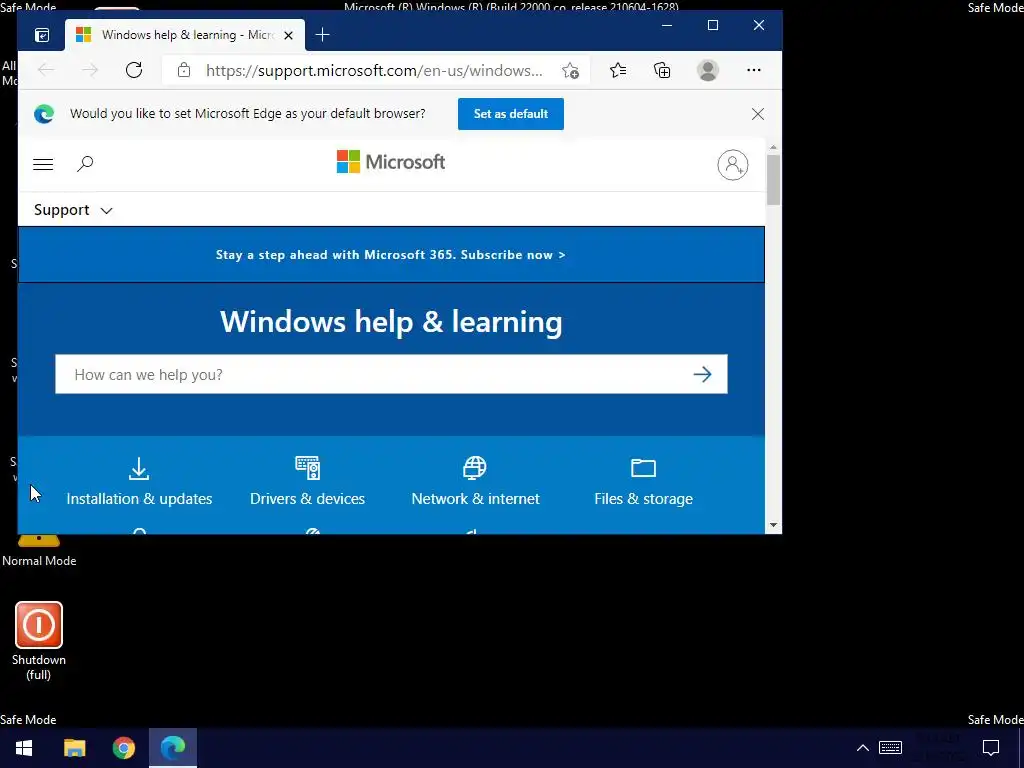Open the site search magnifier

85,164
